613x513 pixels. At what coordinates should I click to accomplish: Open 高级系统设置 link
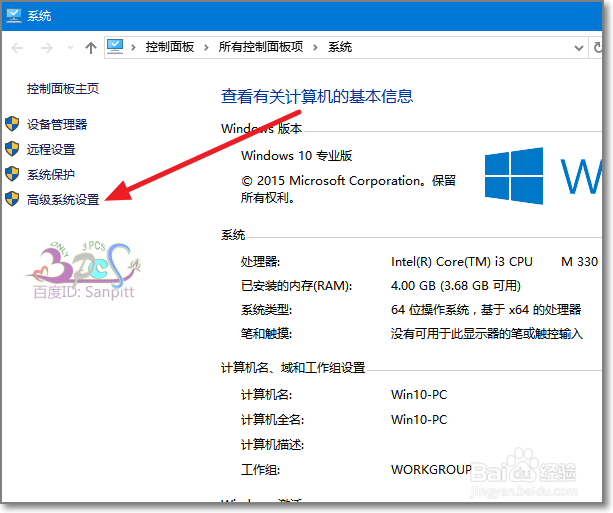63,200
